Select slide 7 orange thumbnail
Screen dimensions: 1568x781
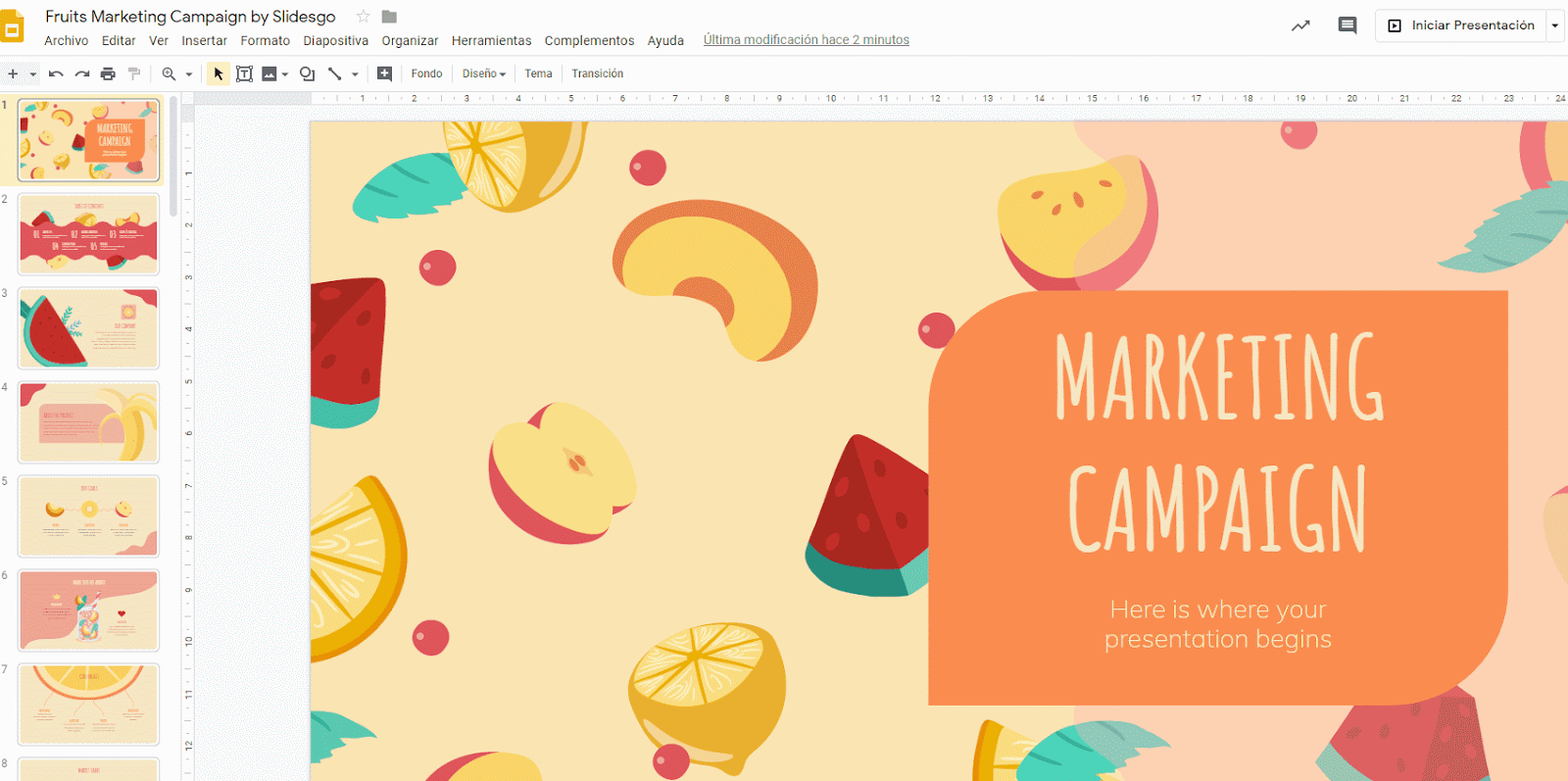tap(88, 705)
